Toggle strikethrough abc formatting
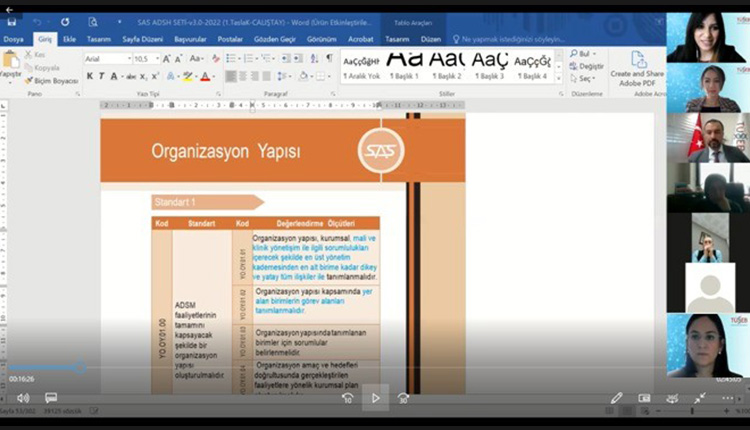This screenshot has width=750, height=430. pos(130,76)
